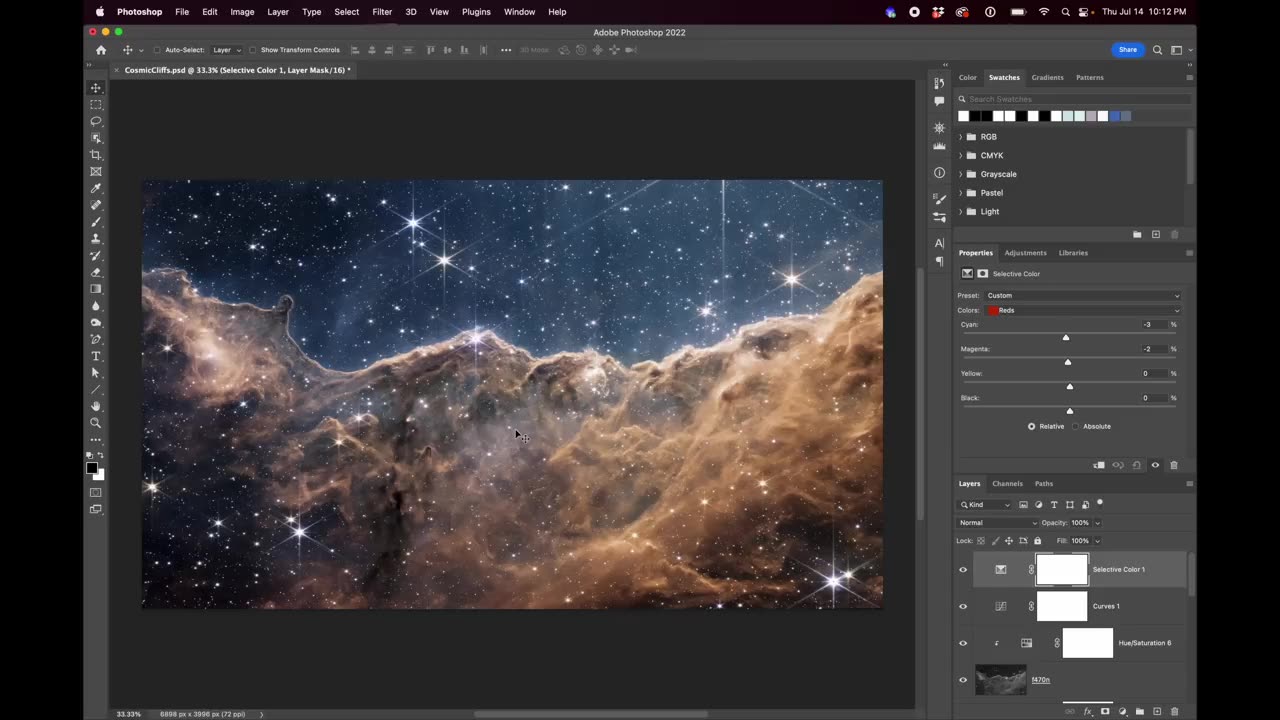Screen dimensions: 1280x720
Task: Select the Blur tool
Action: [96, 306]
